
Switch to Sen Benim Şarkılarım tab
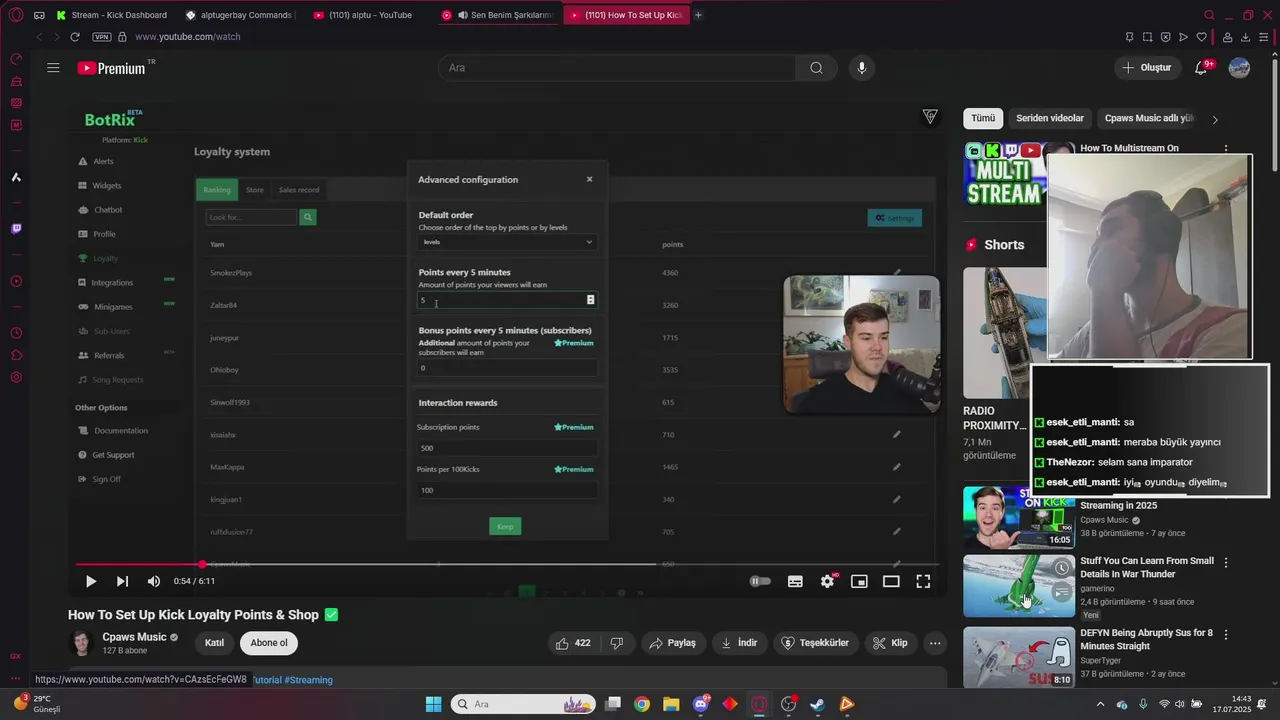click(498, 15)
